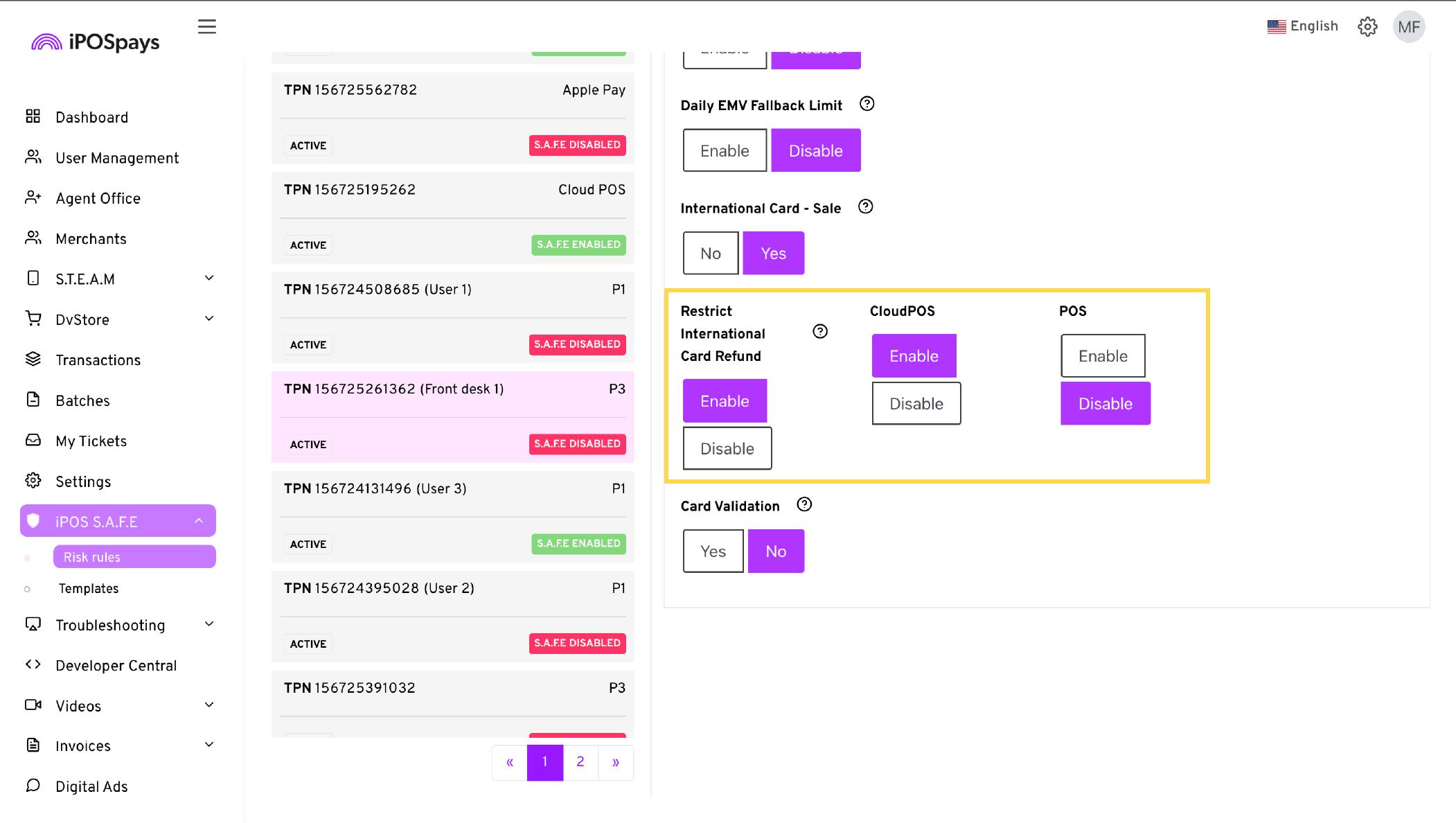
Task: Disable CloudPOS international refund restriction
Action: (916, 403)
